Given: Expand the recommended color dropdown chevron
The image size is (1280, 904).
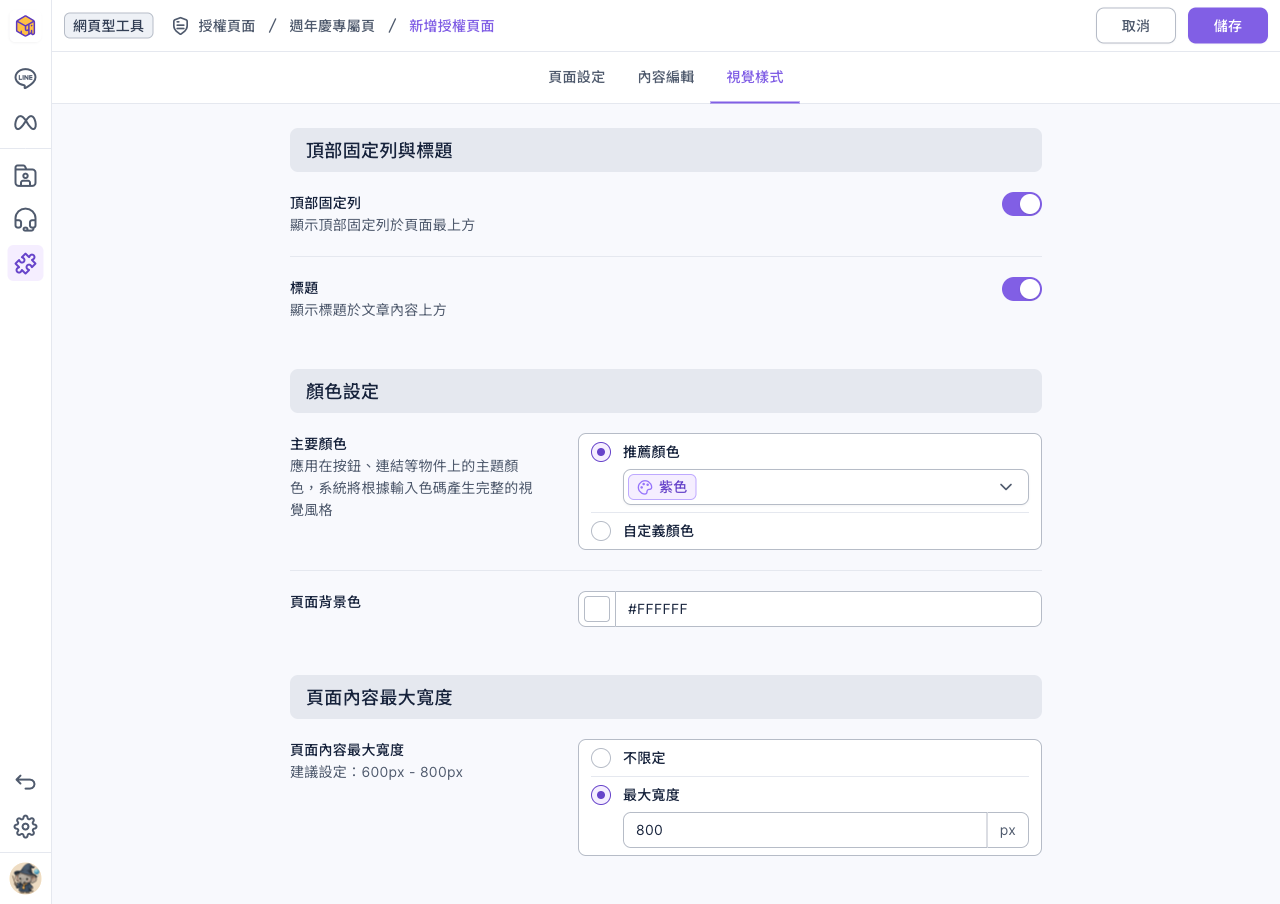Looking at the screenshot, I should click(x=1006, y=487).
